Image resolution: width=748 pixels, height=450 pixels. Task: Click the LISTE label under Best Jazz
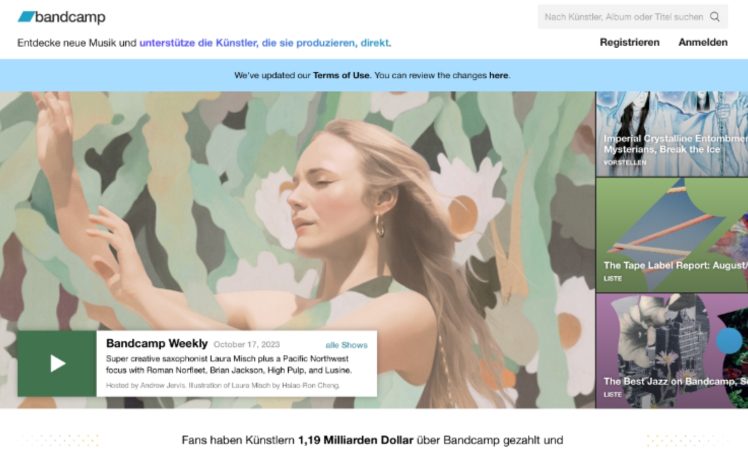coord(613,395)
